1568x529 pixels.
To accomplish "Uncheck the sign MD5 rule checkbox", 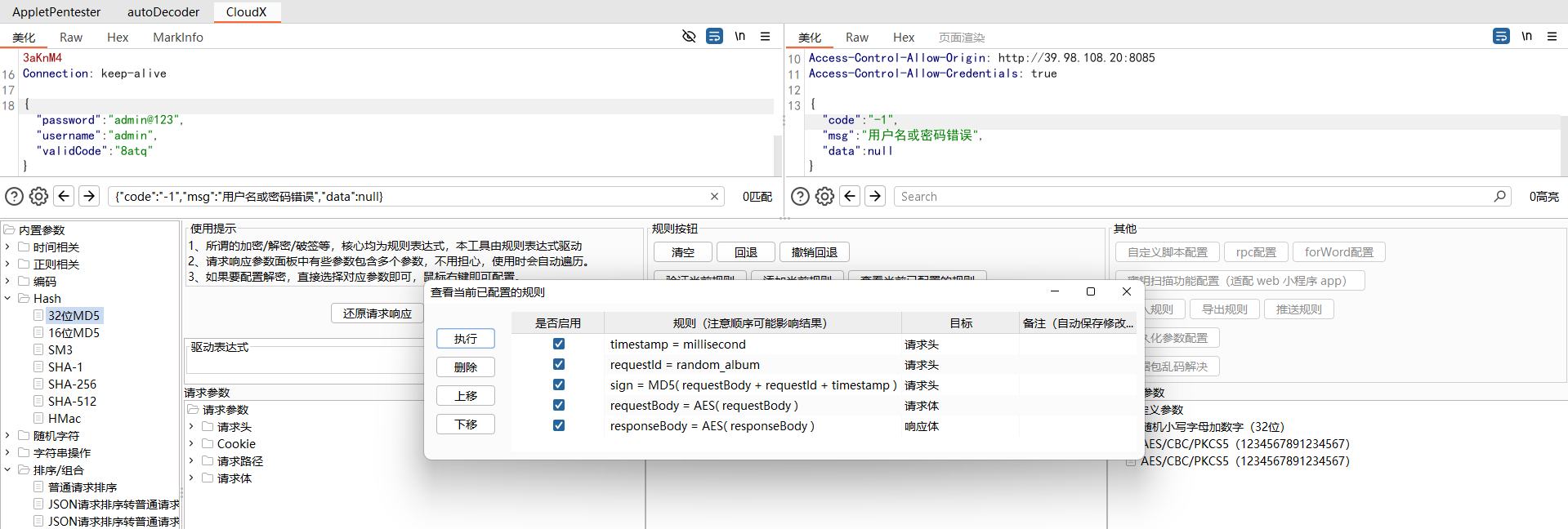I will (559, 385).
